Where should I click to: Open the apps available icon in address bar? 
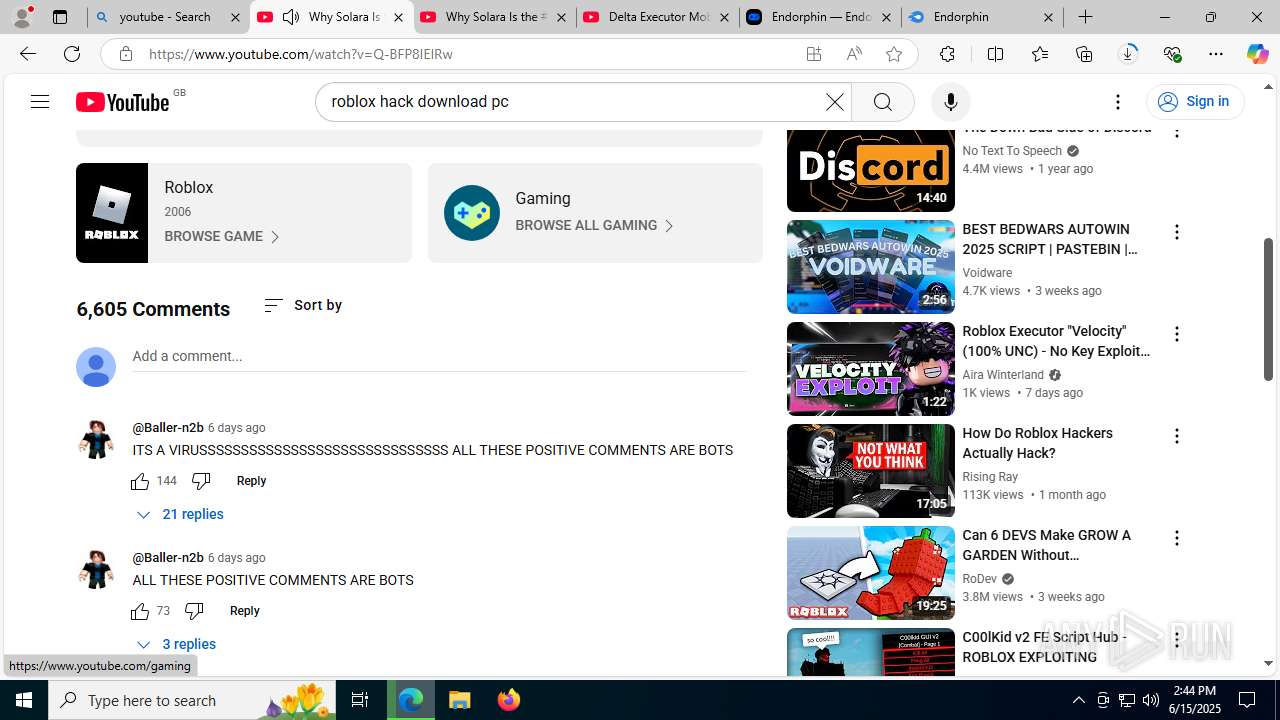[814, 54]
